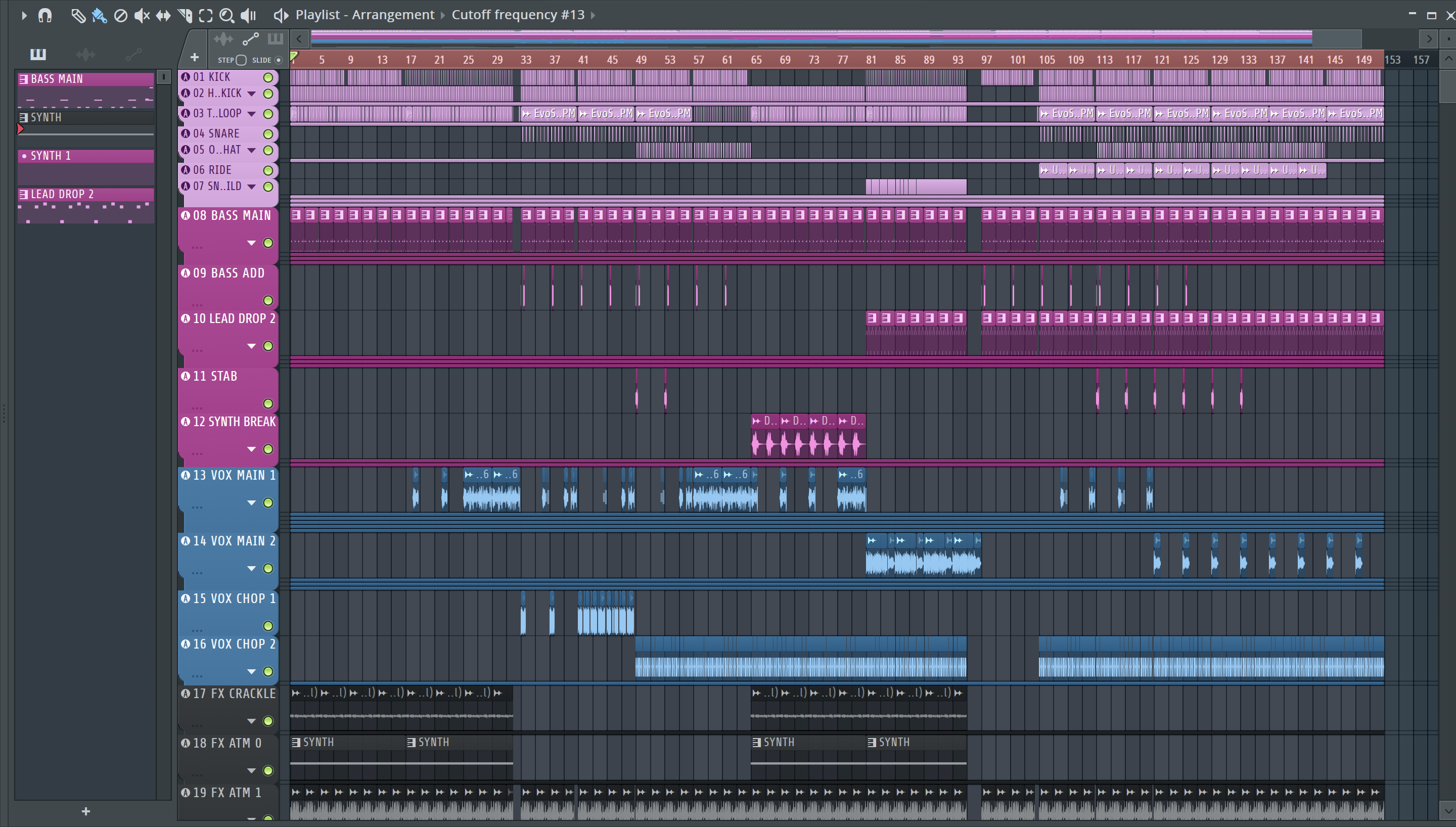Add new pattern with bottom plus
This screenshot has width=1456, height=827.
86,811
